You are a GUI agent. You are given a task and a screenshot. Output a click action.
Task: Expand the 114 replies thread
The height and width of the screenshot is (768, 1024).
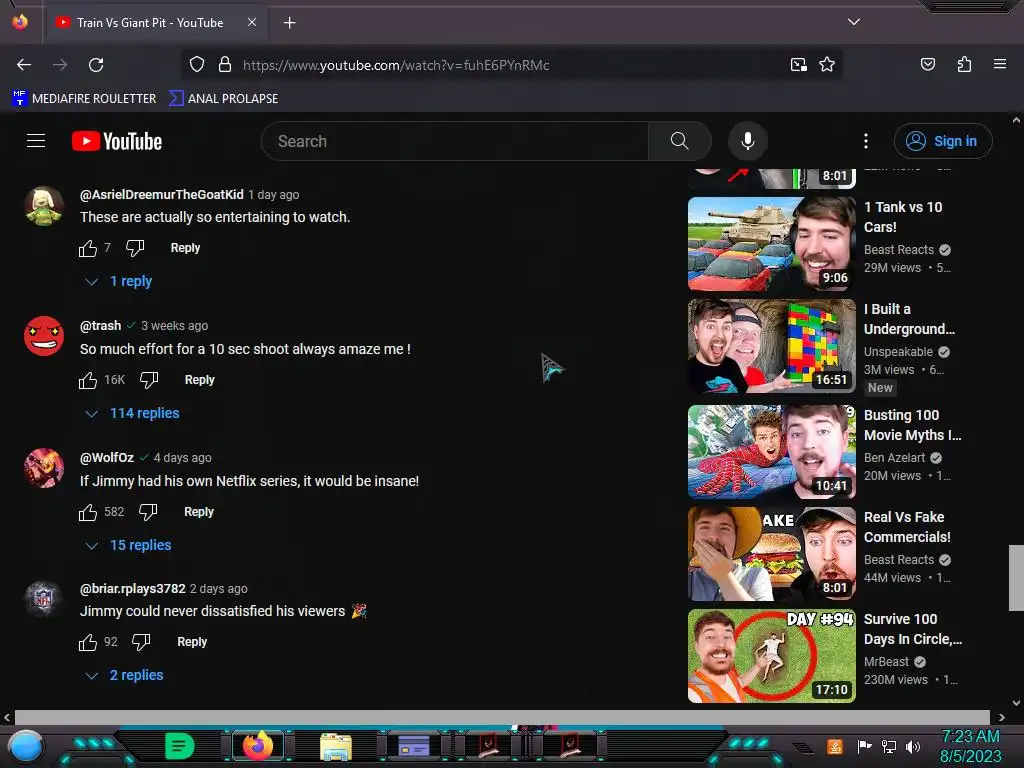click(x=133, y=413)
